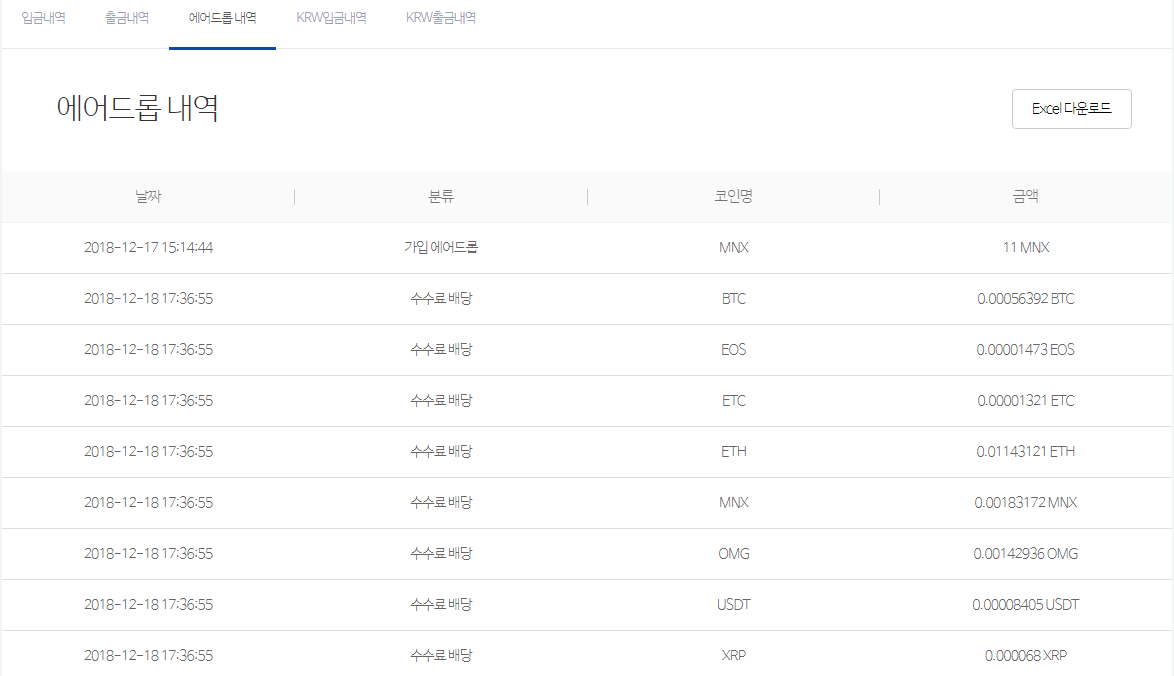Click the ETH coin name cell
This screenshot has height=676, width=1174.
(733, 451)
